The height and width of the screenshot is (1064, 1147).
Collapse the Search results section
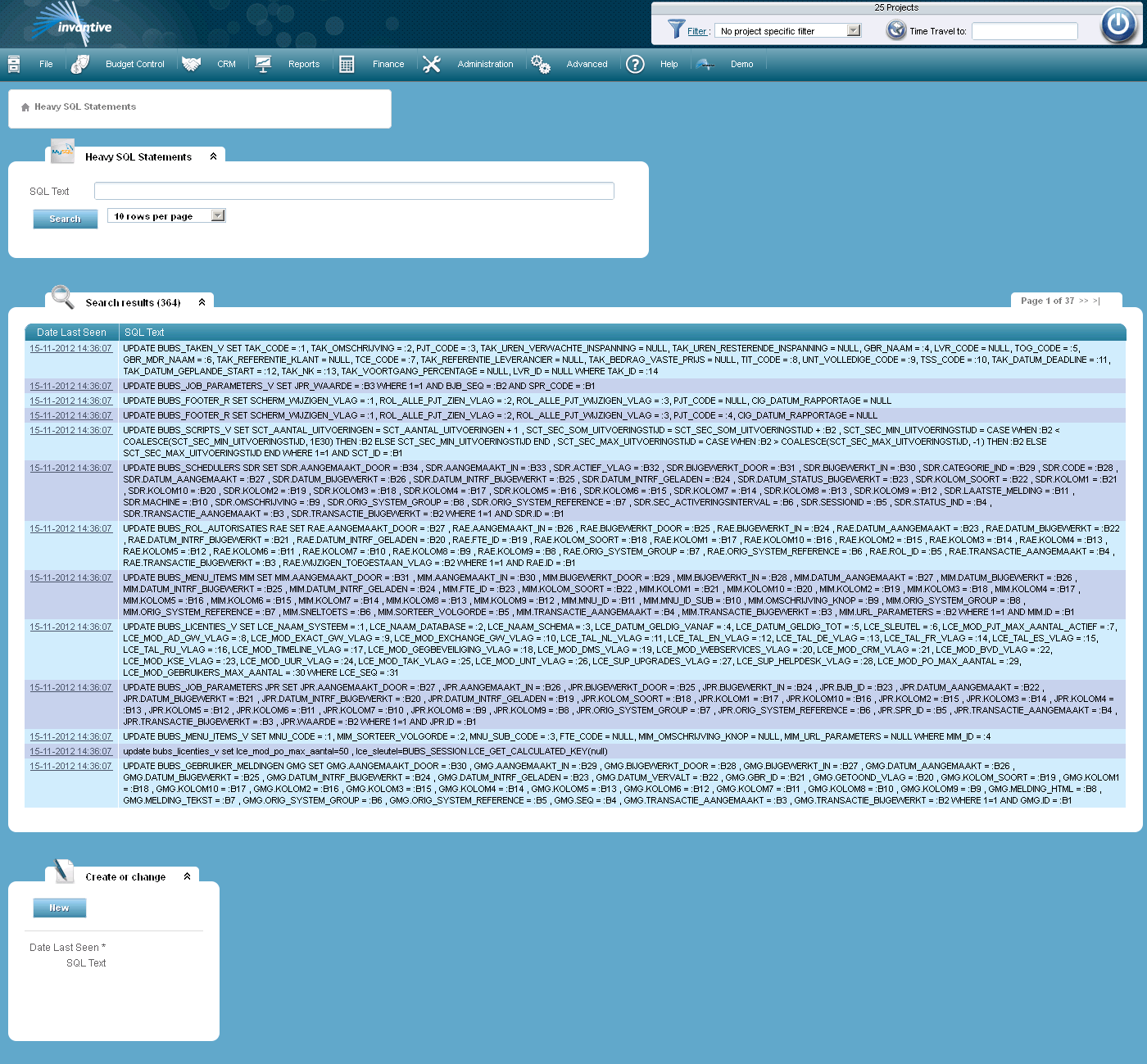[202, 301]
